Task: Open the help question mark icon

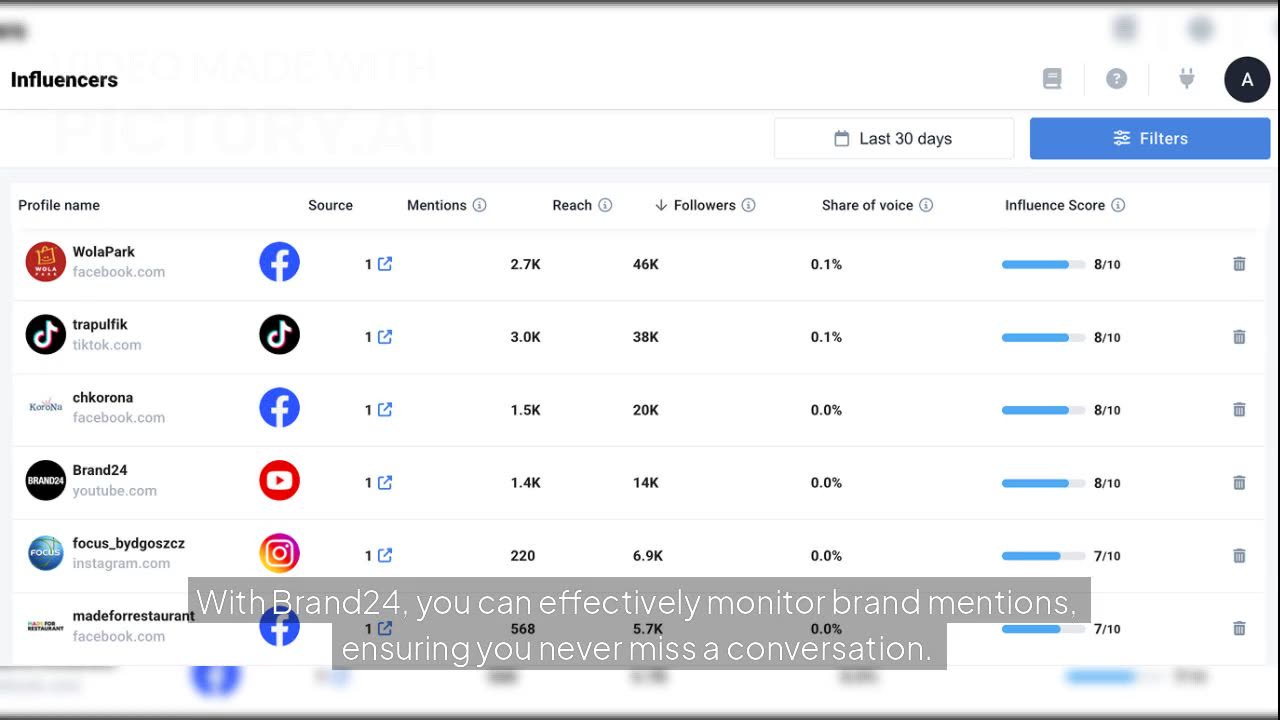Action: (1116, 79)
